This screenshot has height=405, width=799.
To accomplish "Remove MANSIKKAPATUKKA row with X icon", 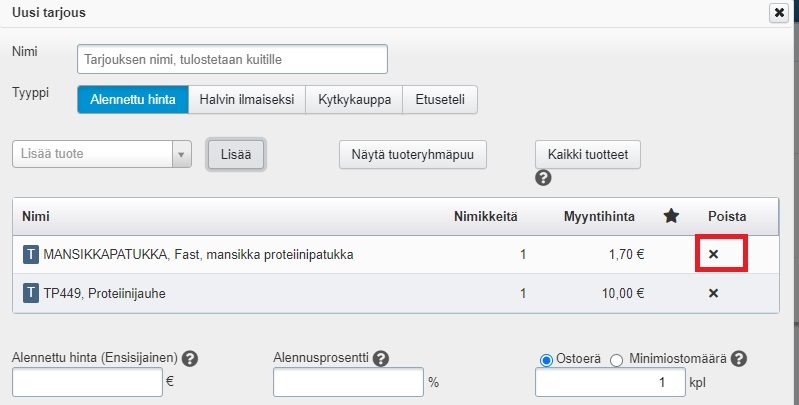I will (x=713, y=255).
